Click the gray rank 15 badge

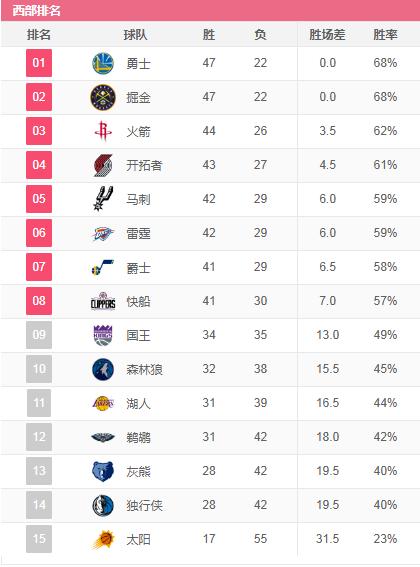(x=39, y=539)
